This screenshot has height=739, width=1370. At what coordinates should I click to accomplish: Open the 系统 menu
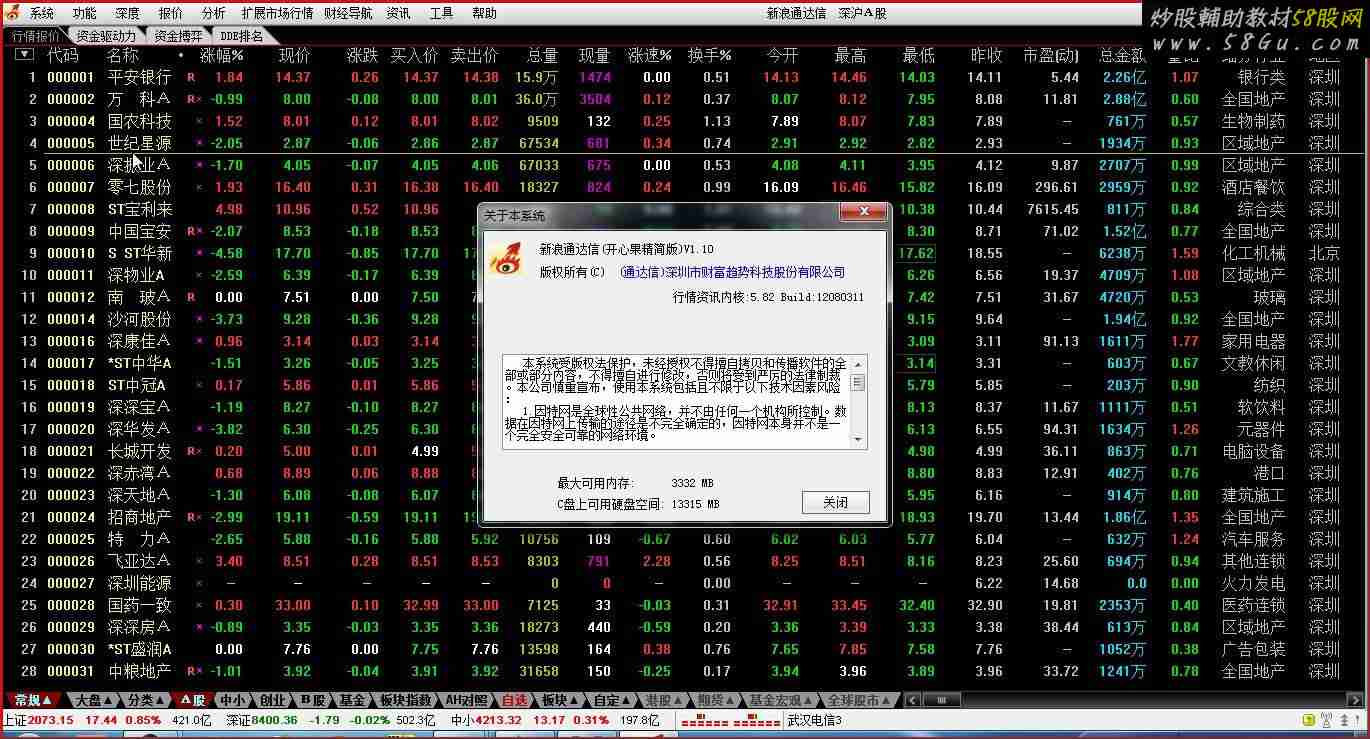[42, 13]
